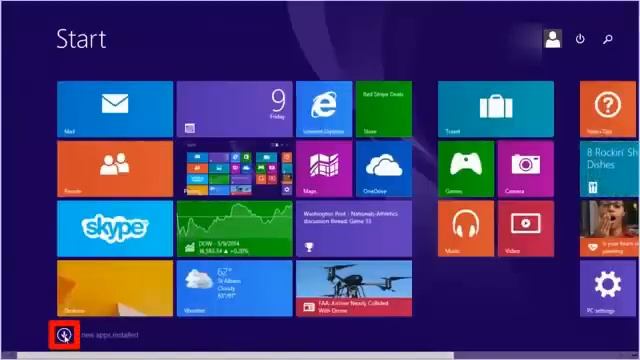
Task: Launch the Internet Explorer tile
Action: pos(324,109)
